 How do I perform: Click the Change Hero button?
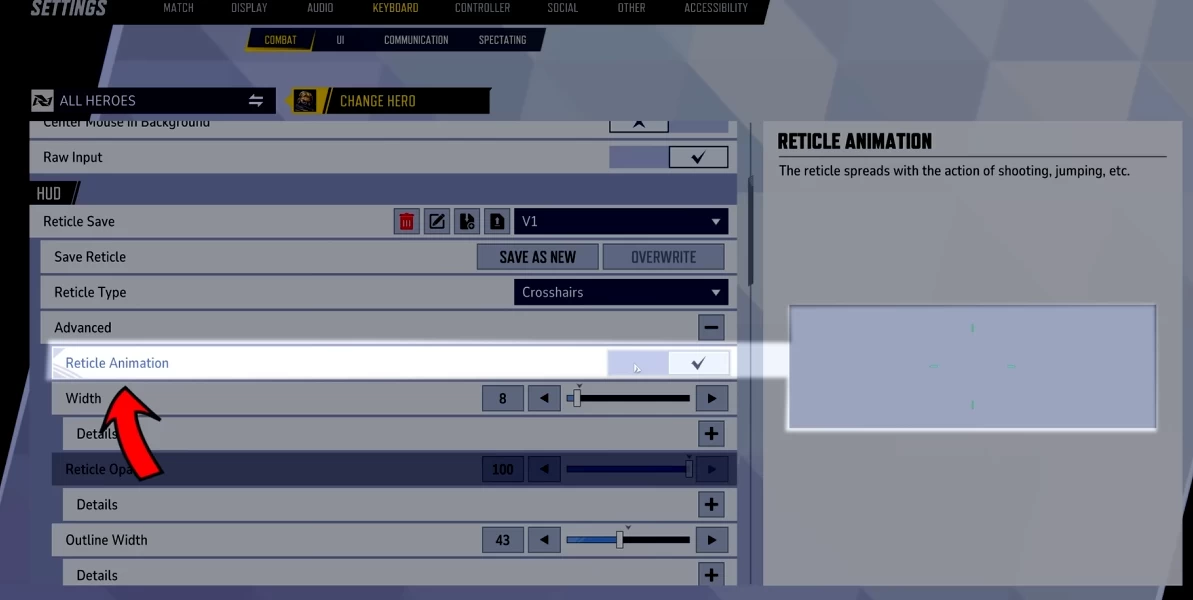tap(390, 101)
